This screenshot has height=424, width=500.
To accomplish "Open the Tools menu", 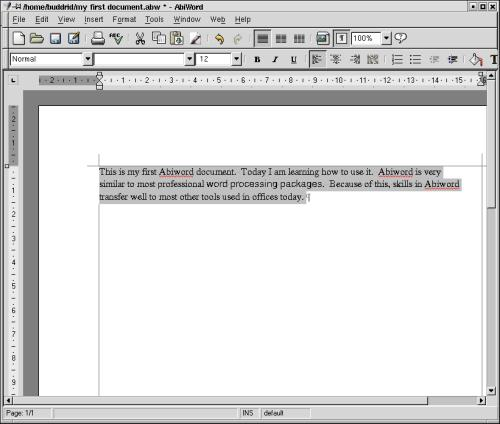I will 154,19.
